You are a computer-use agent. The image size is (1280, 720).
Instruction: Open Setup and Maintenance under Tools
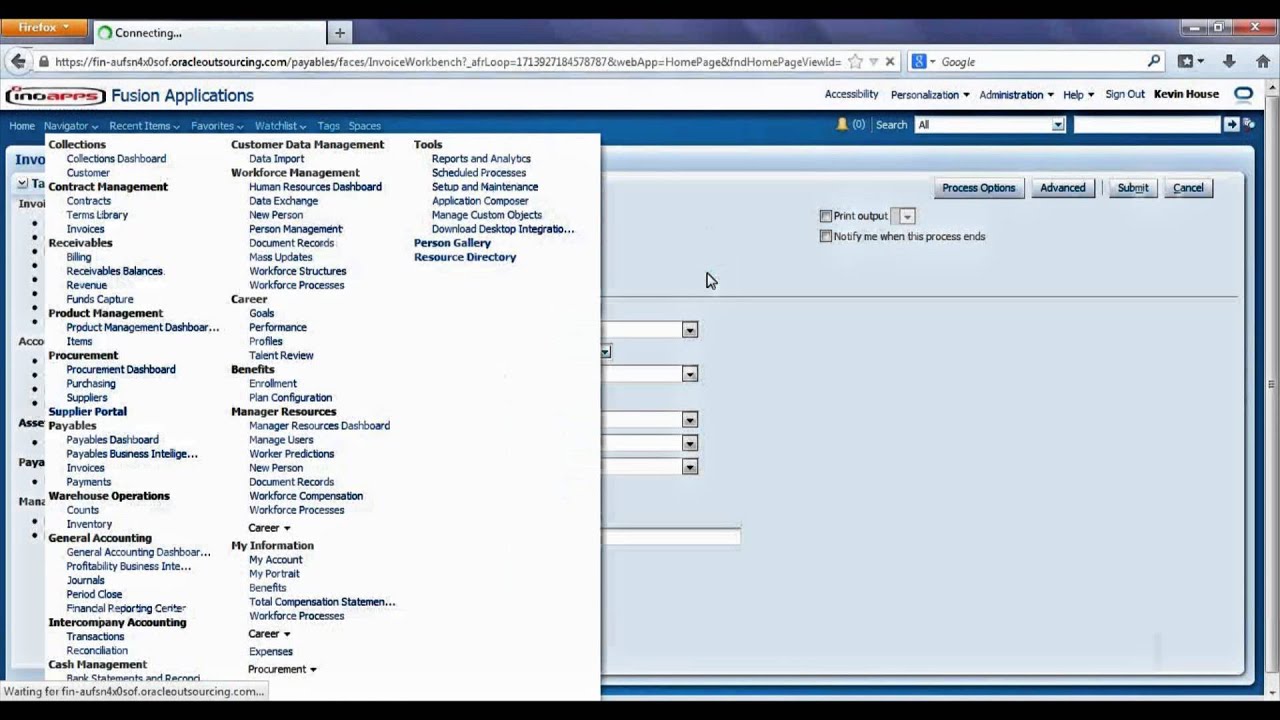point(485,187)
